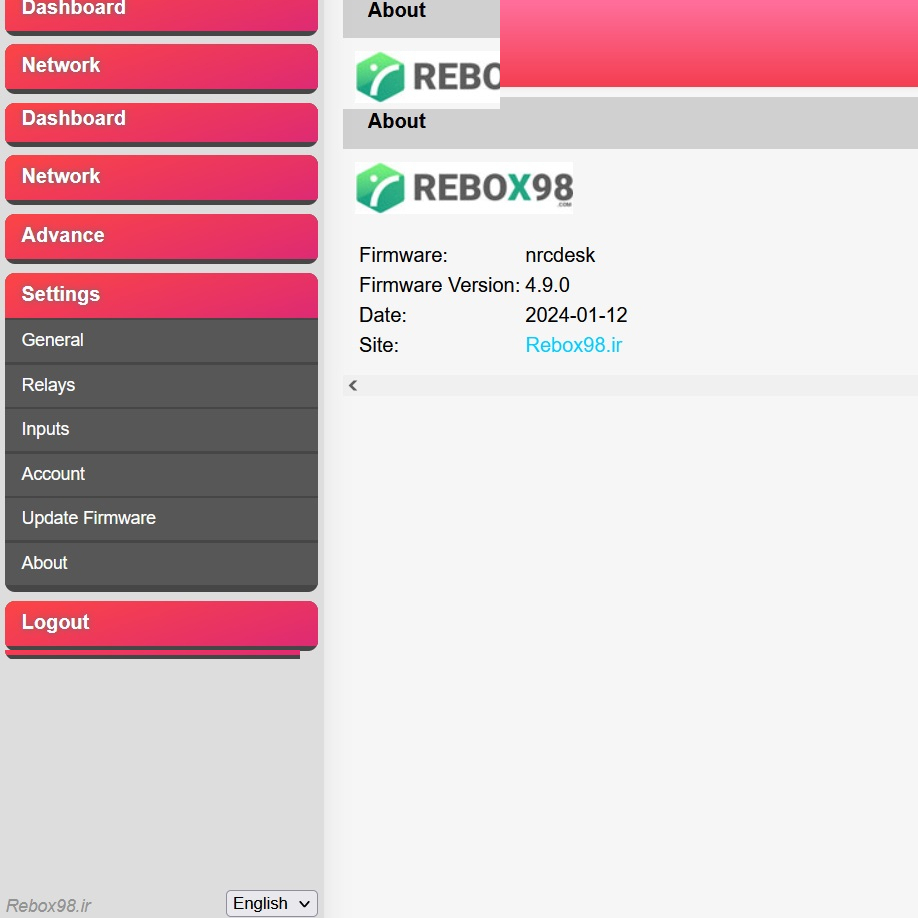Open the General settings page

click(161, 340)
